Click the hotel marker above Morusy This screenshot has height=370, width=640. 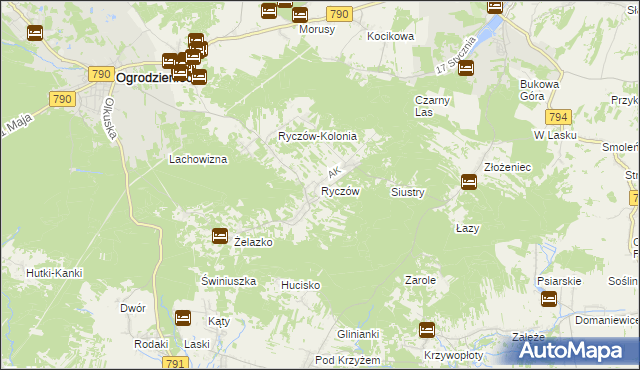point(300,15)
